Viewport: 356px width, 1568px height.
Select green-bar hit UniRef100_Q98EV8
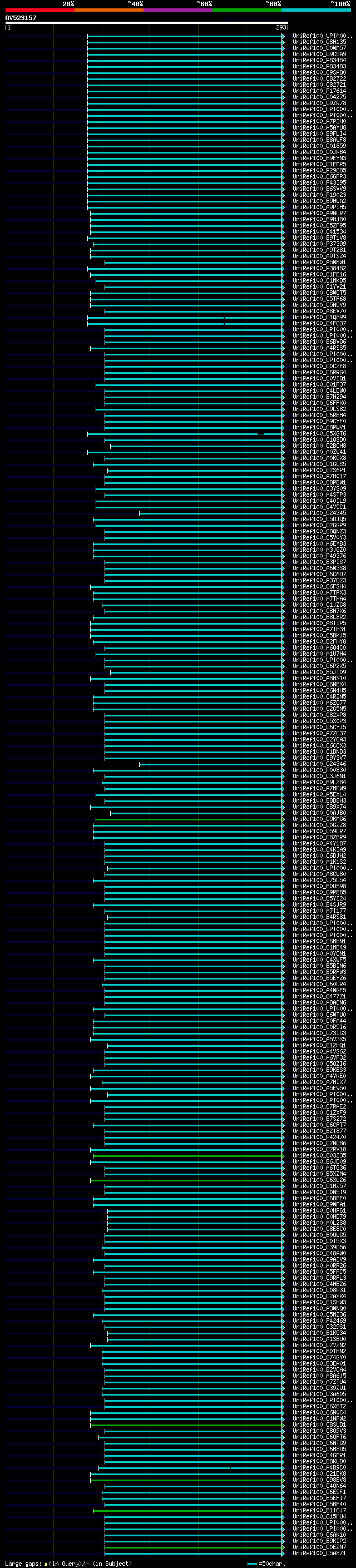[319, 1480]
